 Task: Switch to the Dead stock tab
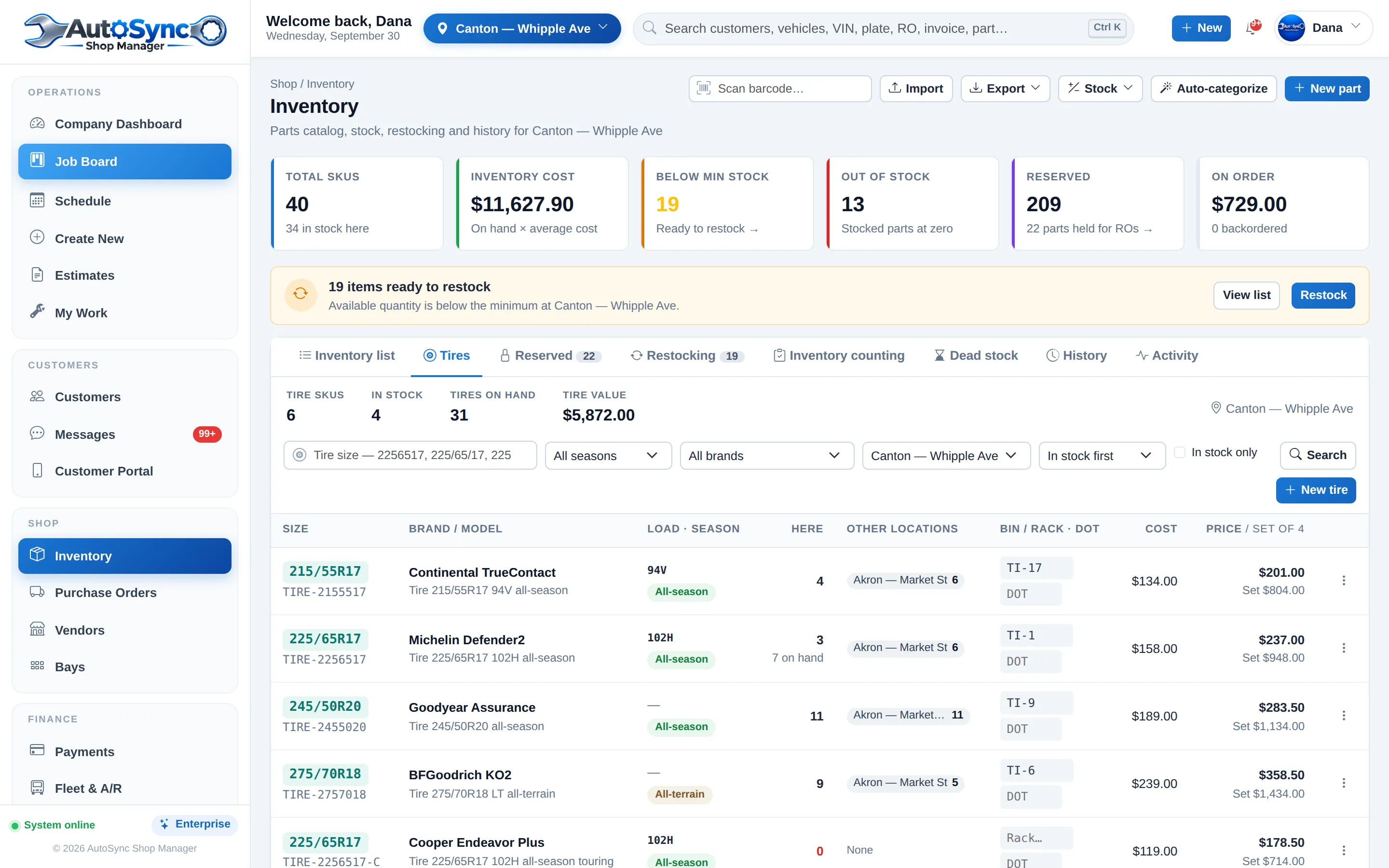(x=976, y=356)
